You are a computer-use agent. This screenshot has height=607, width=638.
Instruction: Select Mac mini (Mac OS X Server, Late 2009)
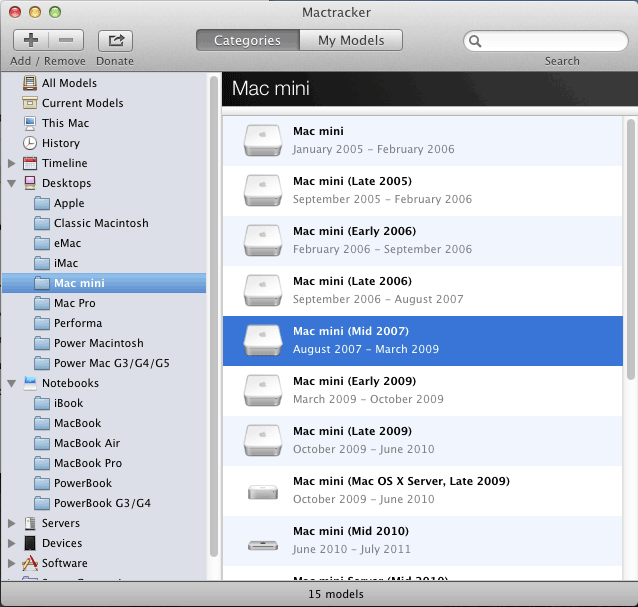coord(423,491)
